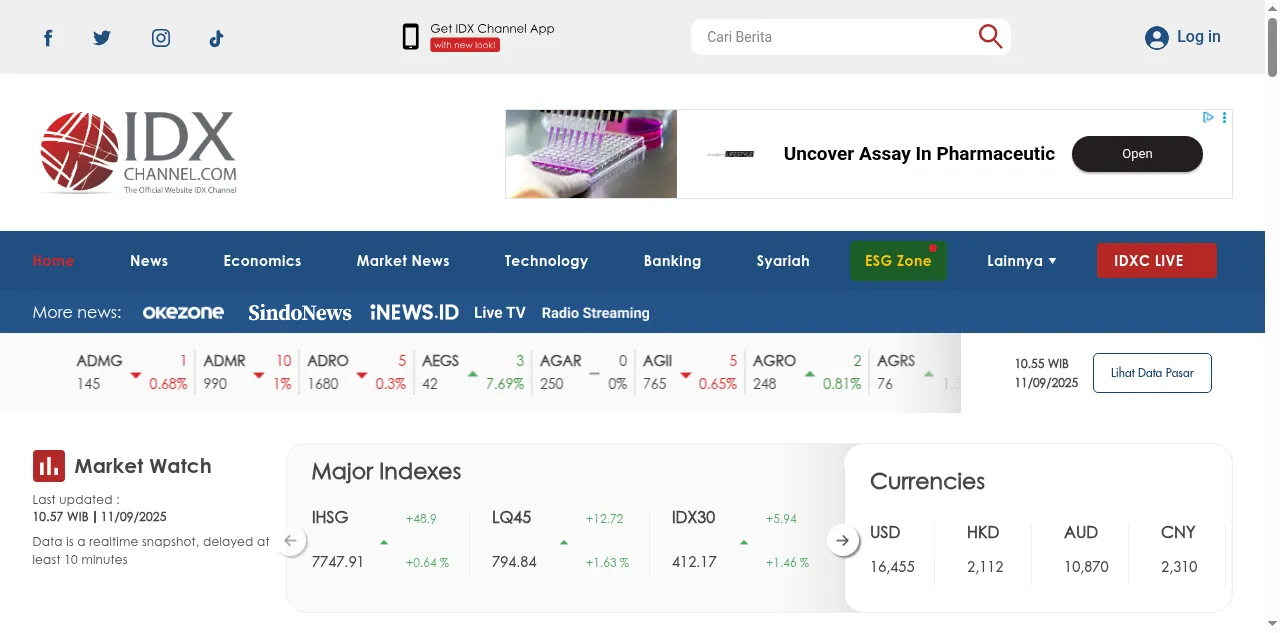The height and width of the screenshot is (633, 1280).
Task: Click the IDX Channel logo
Action: [x=138, y=153]
